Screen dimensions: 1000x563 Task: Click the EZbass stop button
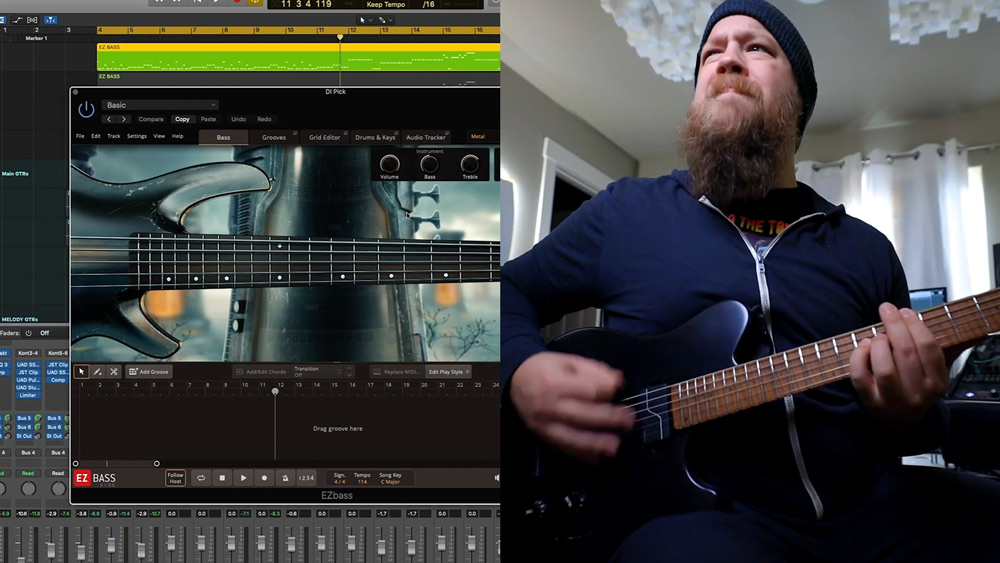(x=222, y=478)
